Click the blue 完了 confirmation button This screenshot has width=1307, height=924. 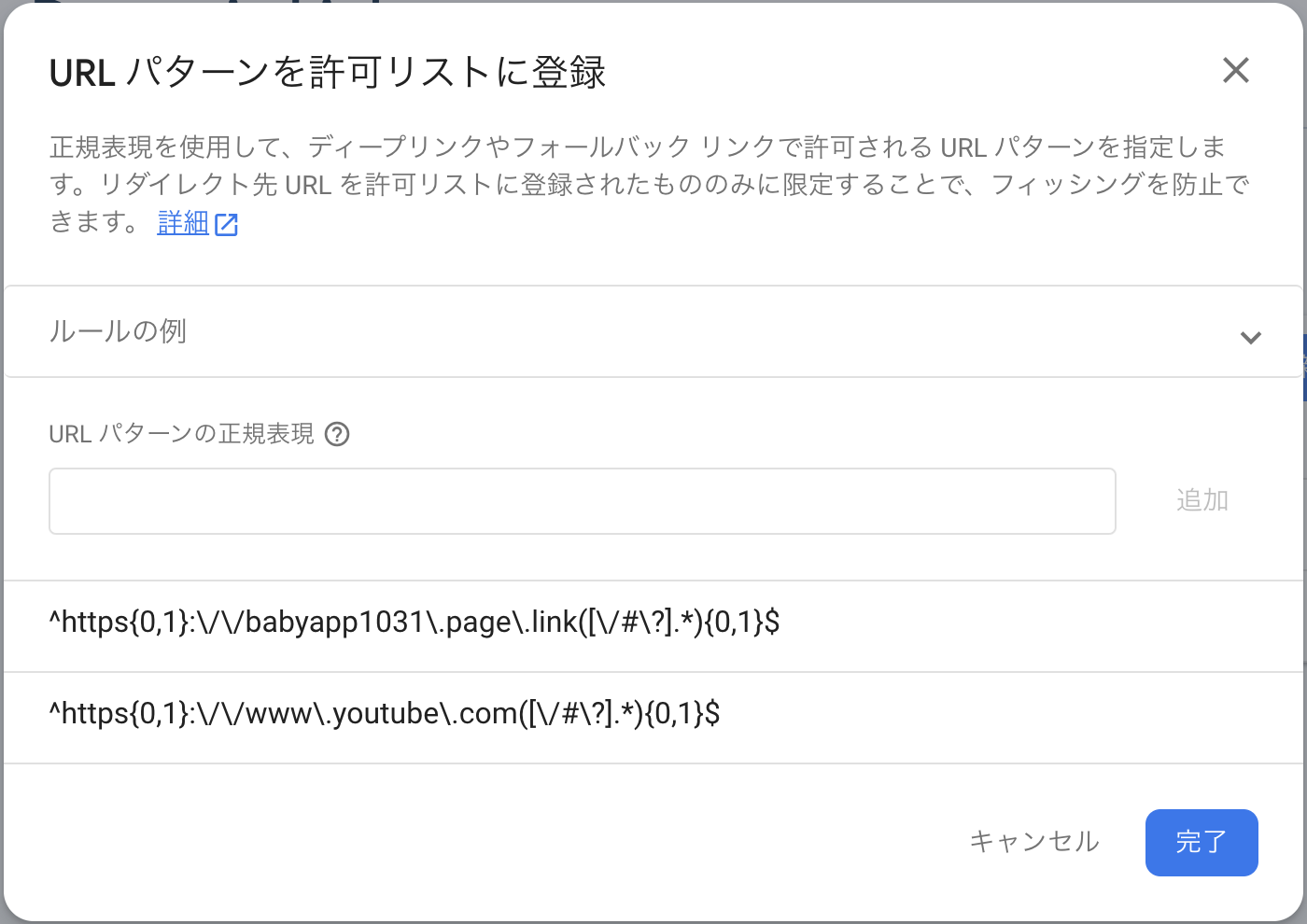point(1202,842)
